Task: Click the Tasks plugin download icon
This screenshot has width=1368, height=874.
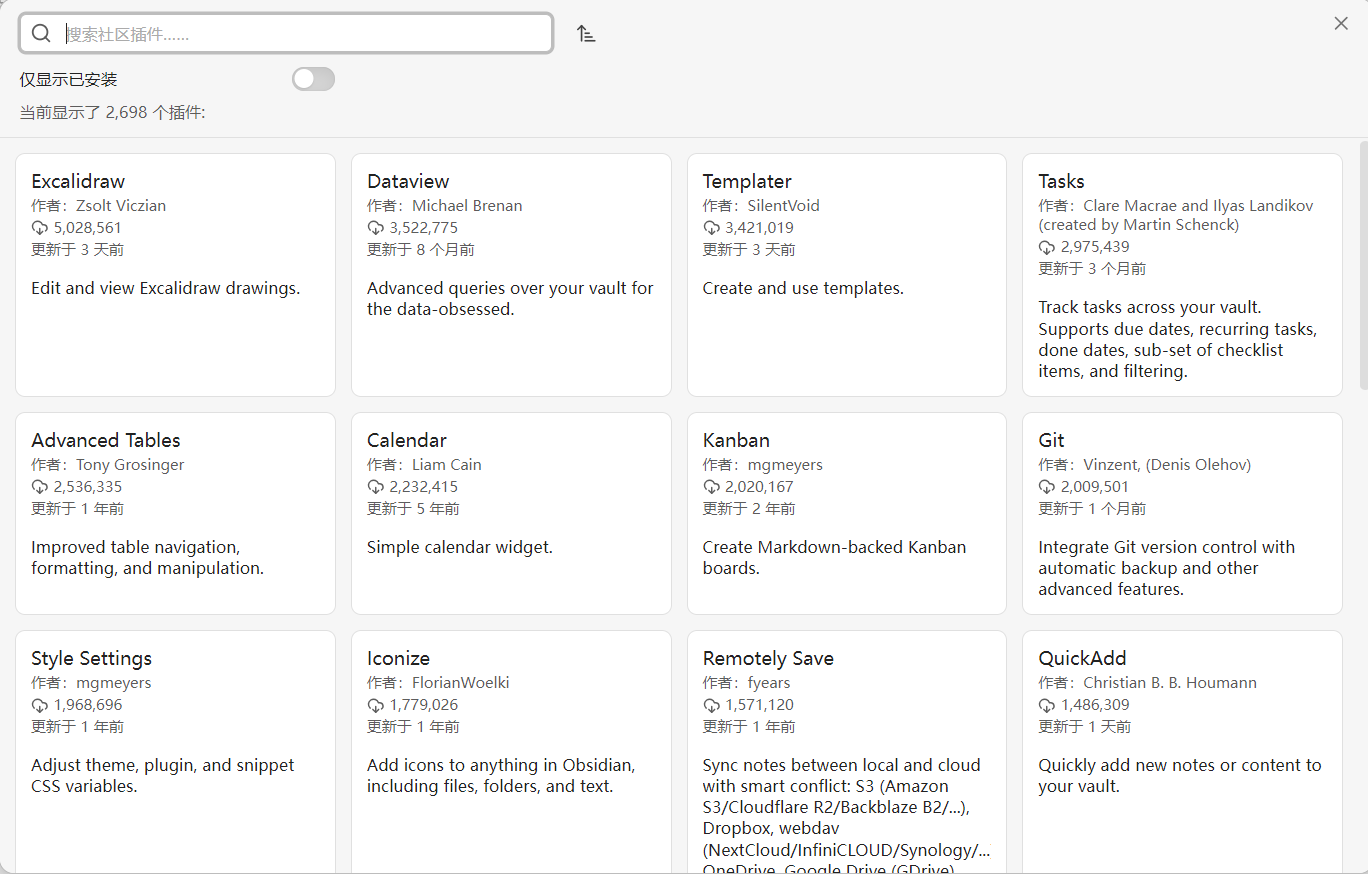Action: click(1047, 247)
